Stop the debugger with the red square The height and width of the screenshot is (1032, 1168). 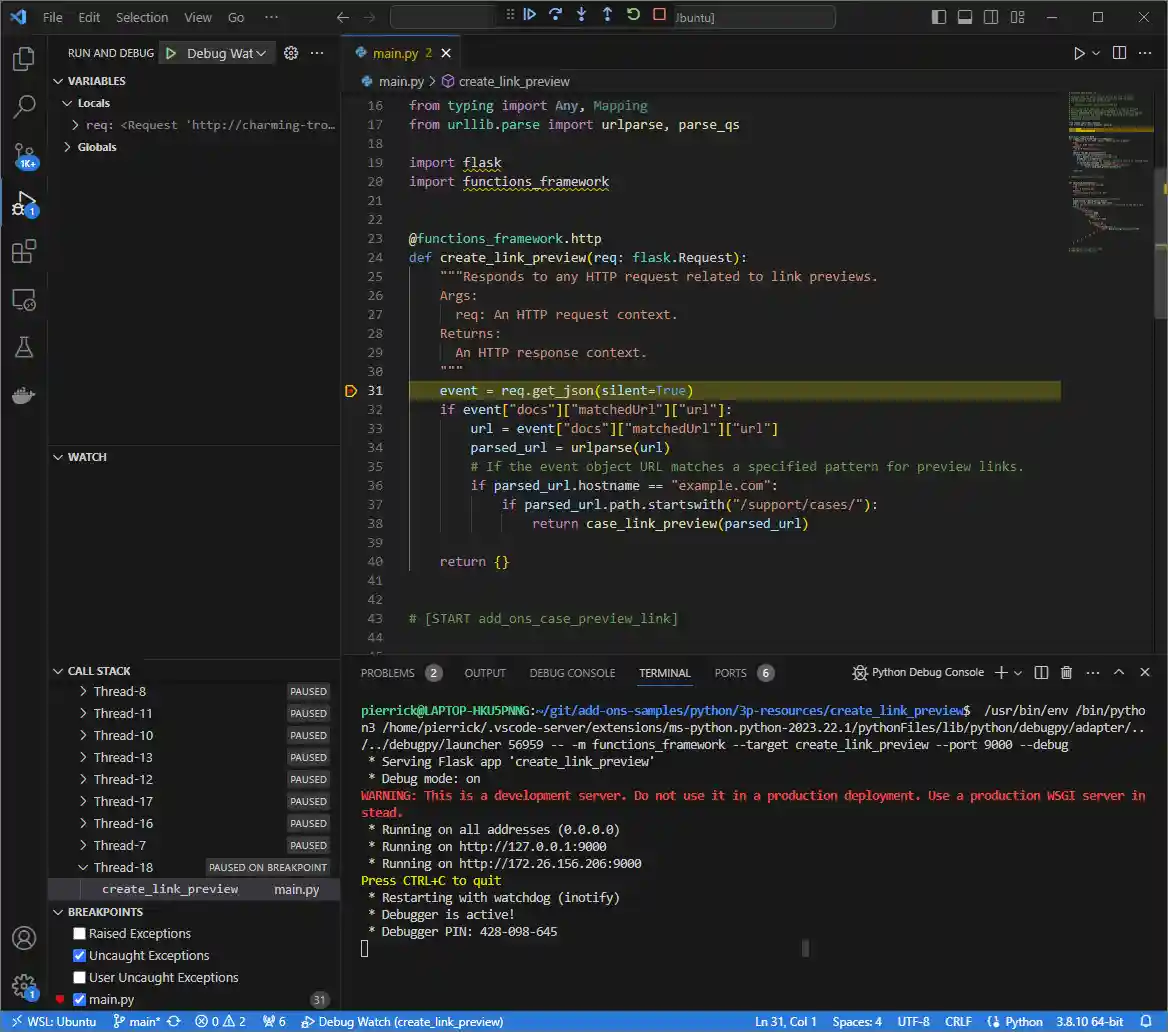(659, 14)
